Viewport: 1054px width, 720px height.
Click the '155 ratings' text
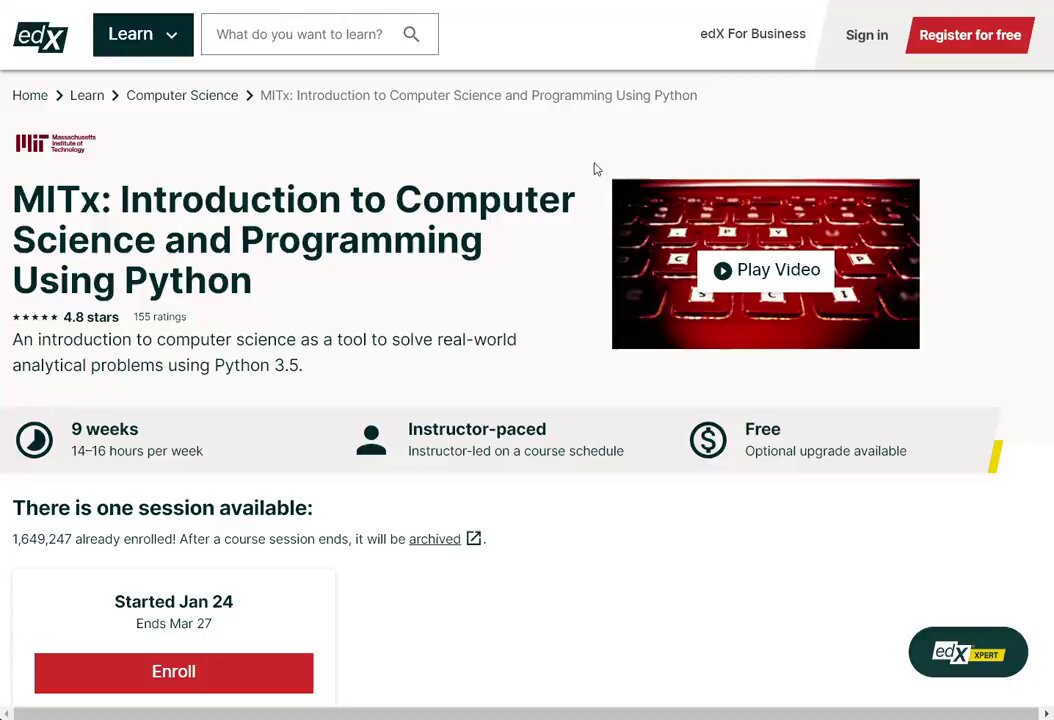160,317
